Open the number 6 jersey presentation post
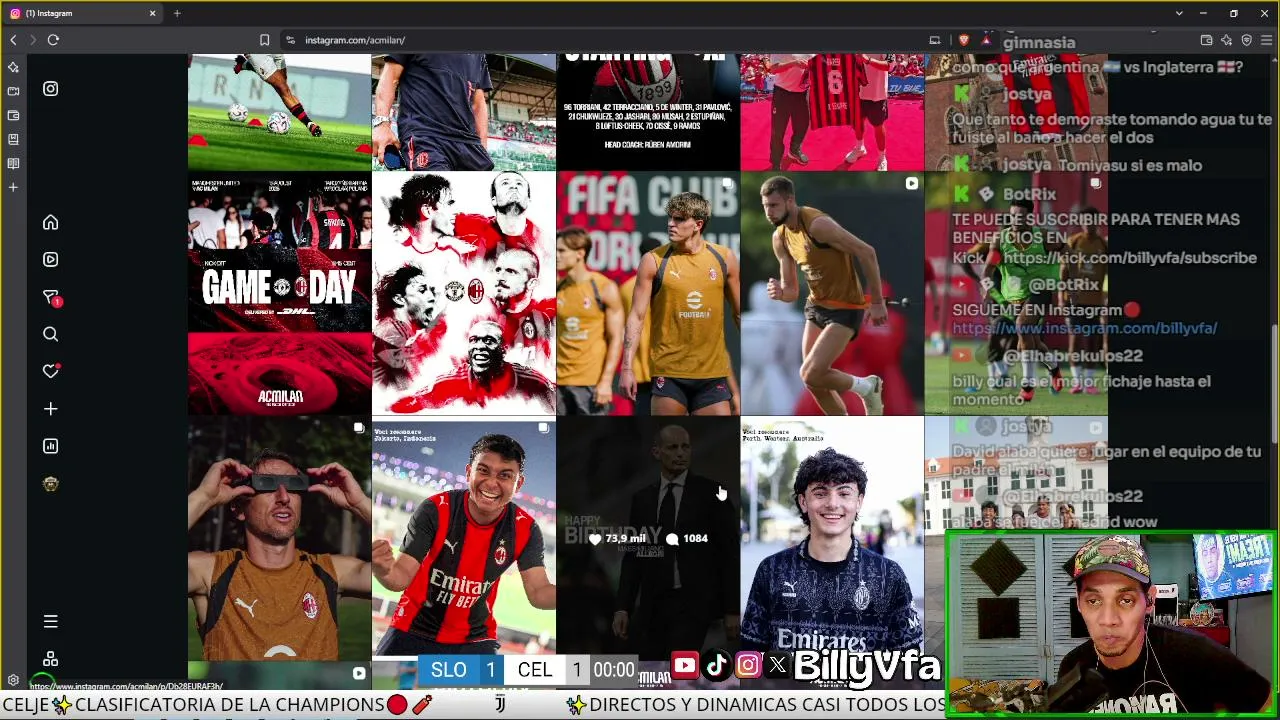This screenshot has height=720, width=1280. click(x=832, y=112)
